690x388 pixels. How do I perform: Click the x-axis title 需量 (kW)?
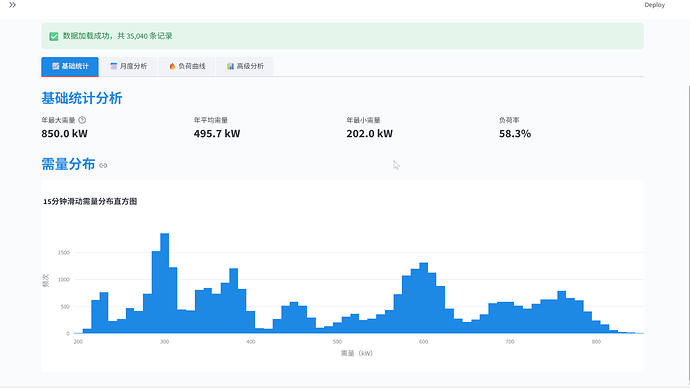pyautogui.click(x=356, y=353)
